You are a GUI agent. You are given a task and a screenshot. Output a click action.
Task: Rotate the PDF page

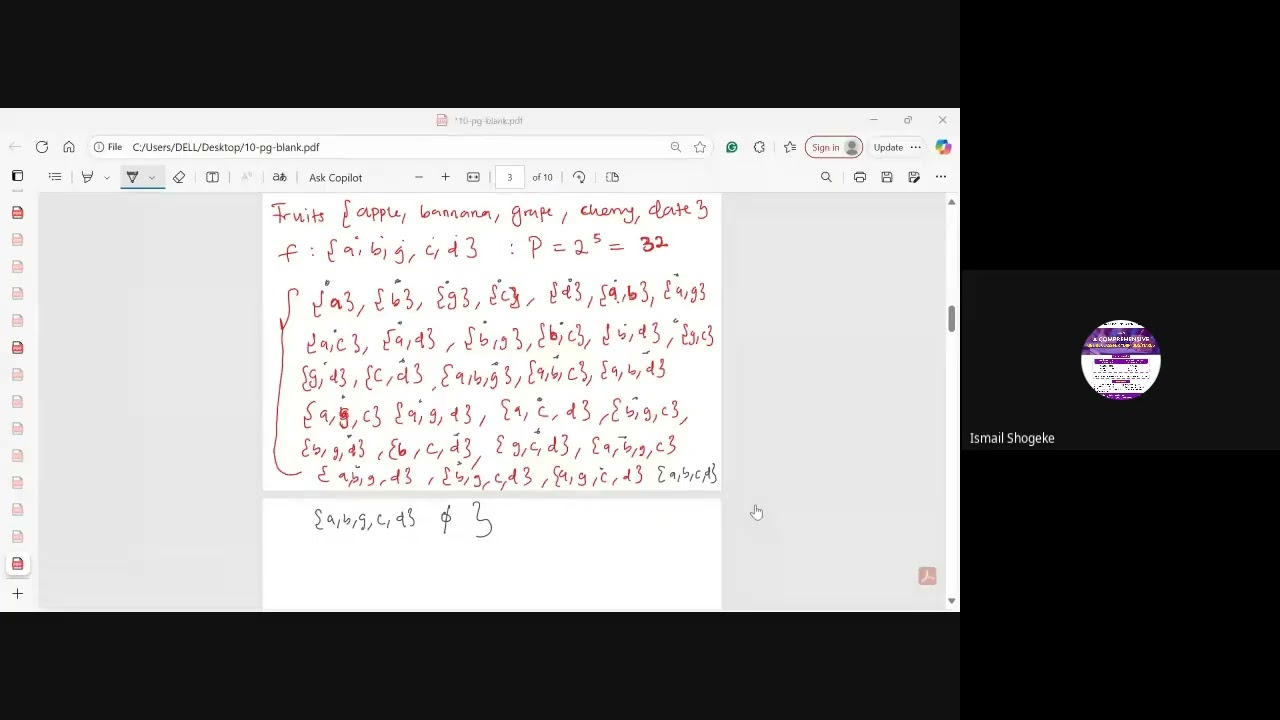click(579, 177)
